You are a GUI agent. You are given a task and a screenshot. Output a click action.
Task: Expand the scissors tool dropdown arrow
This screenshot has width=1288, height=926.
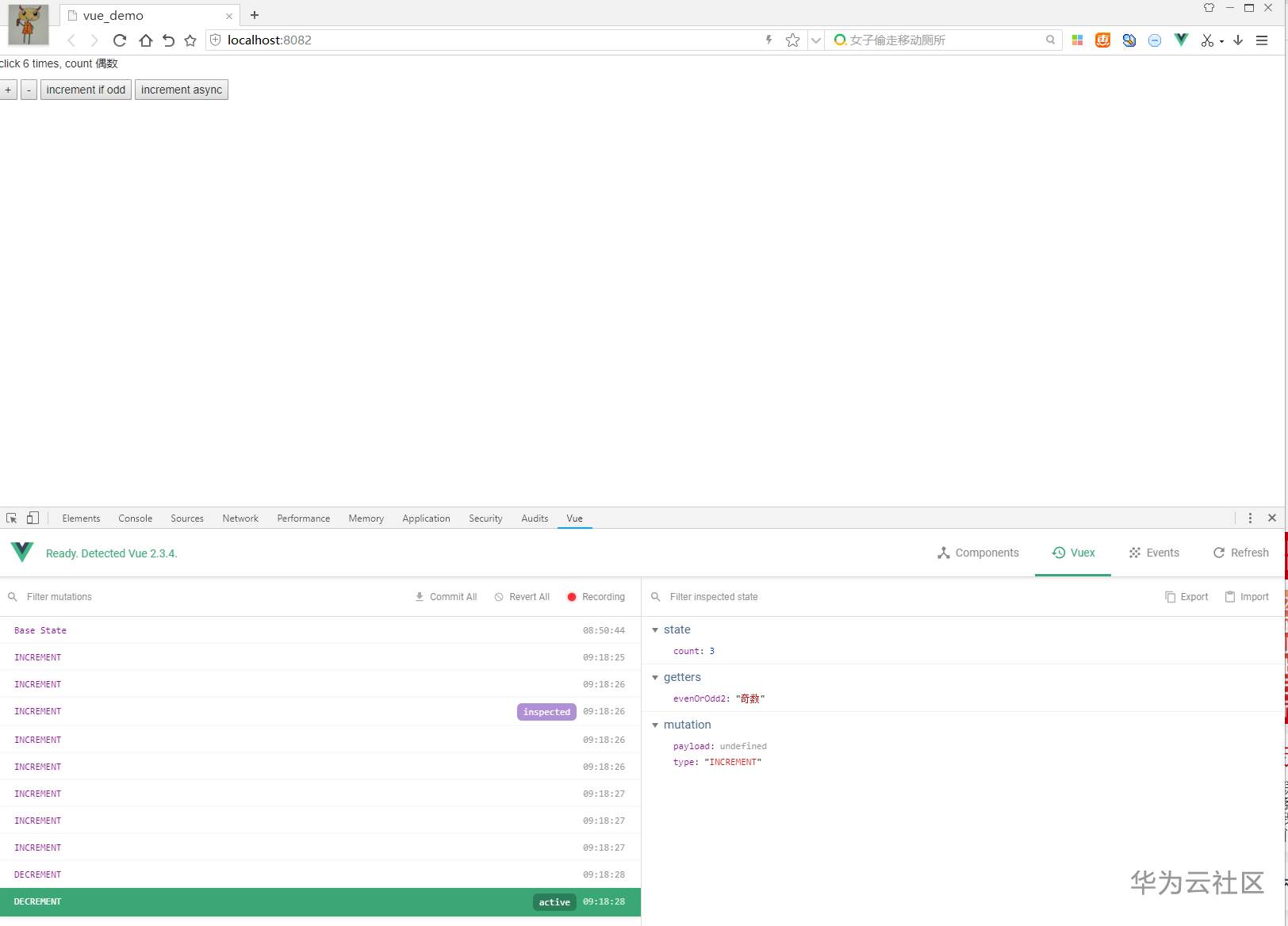(1221, 41)
